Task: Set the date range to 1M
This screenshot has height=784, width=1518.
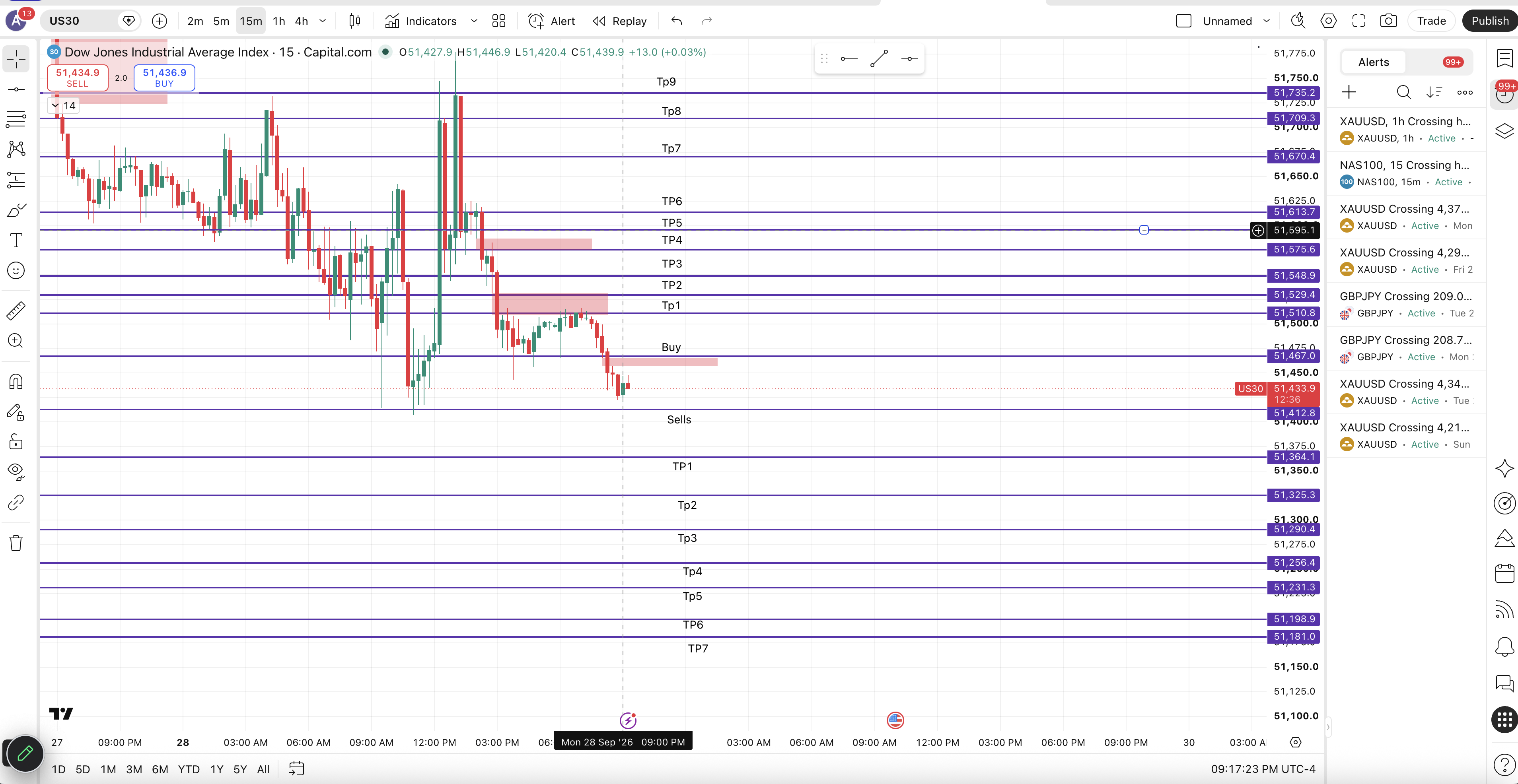Action: tap(108, 769)
